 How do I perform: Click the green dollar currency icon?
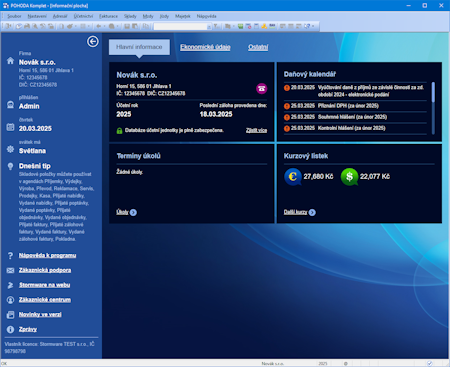pyautogui.click(x=349, y=177)
